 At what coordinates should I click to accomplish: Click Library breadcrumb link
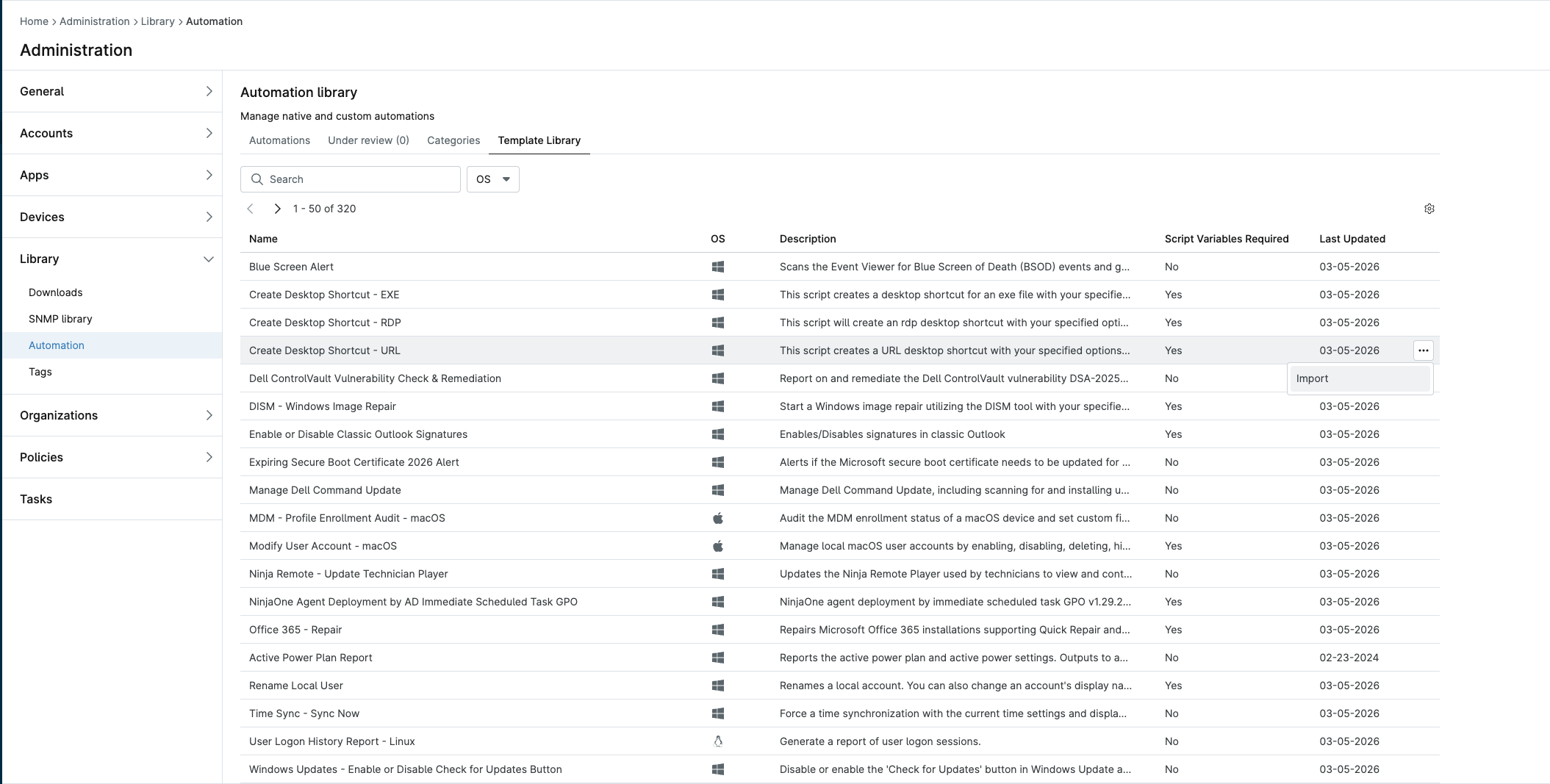click(157, 21)
